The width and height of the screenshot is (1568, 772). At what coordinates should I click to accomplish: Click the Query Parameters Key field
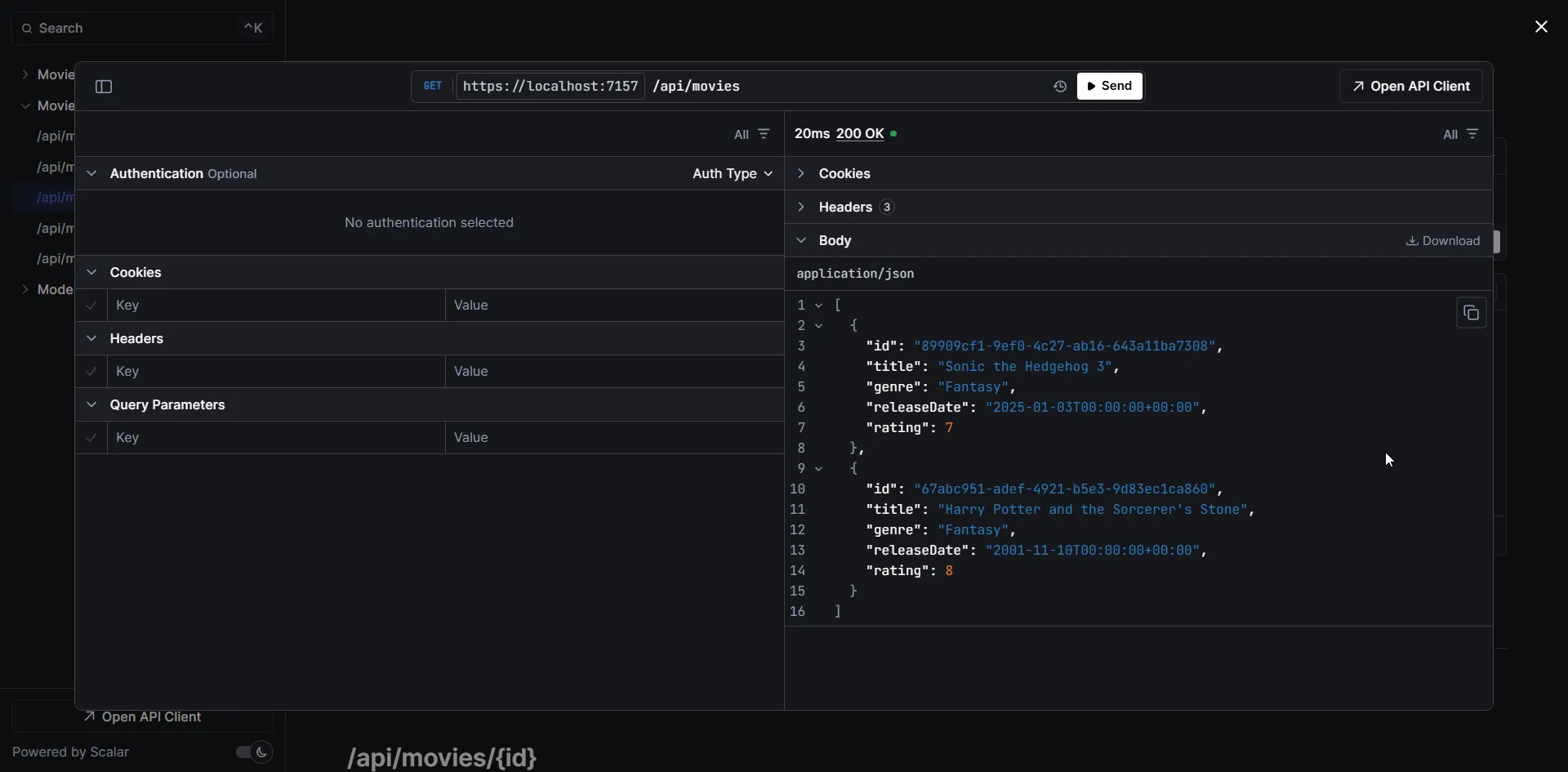pos(276,438)
